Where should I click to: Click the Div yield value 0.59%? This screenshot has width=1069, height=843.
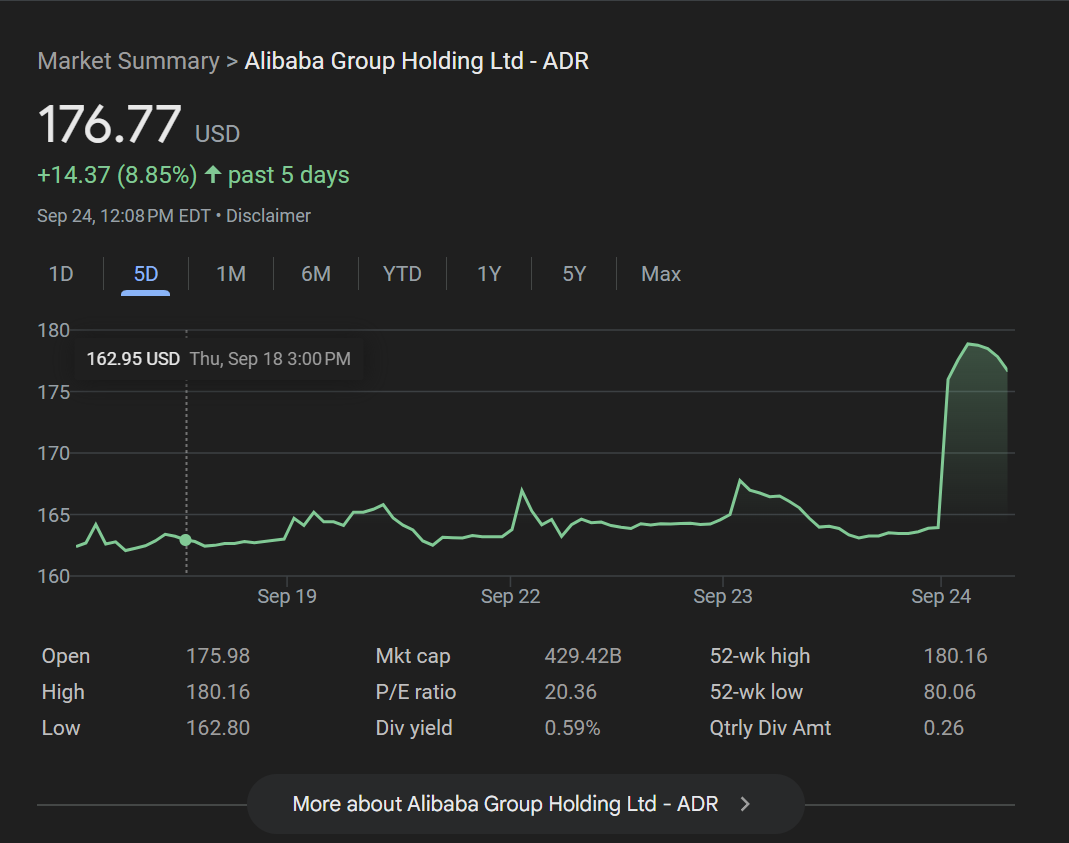pyautogui.click(x=573, y=728)
